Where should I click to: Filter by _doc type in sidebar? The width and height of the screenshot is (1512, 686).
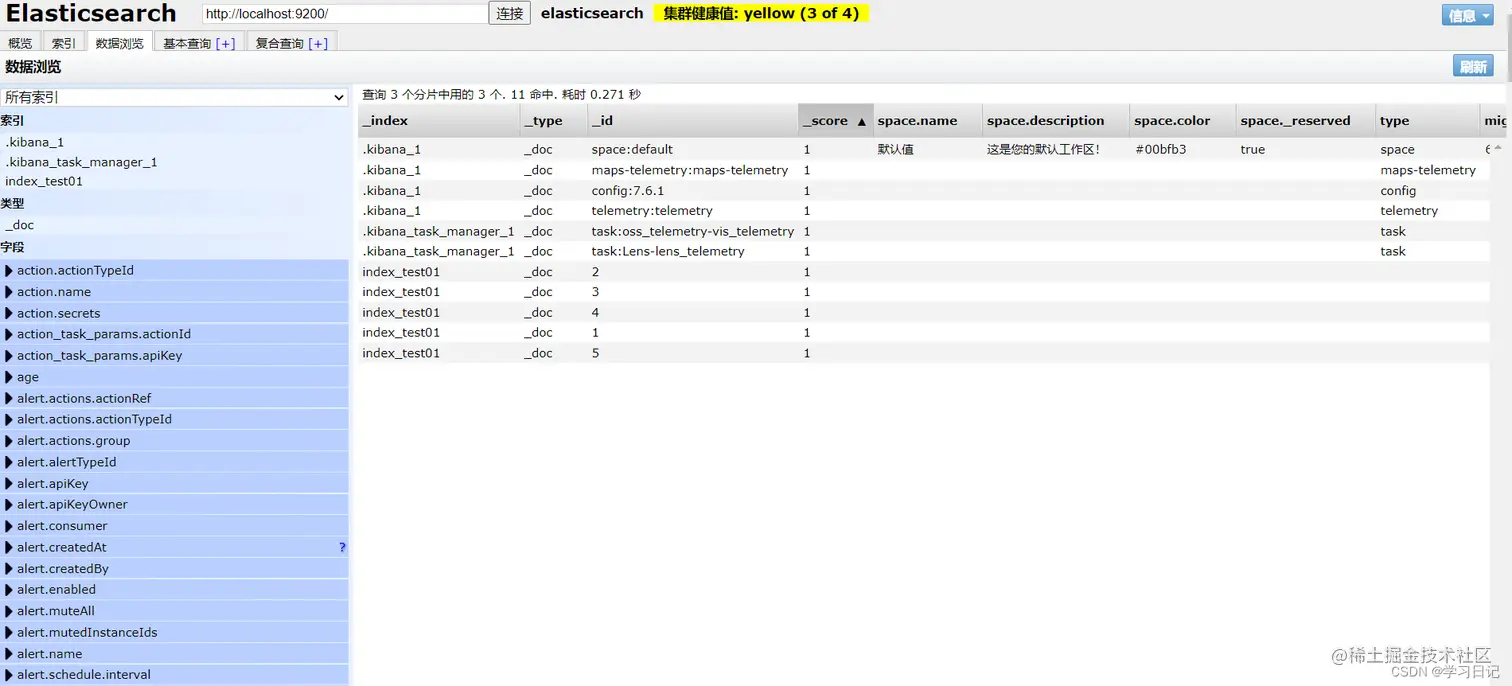[x=19, y=225]
